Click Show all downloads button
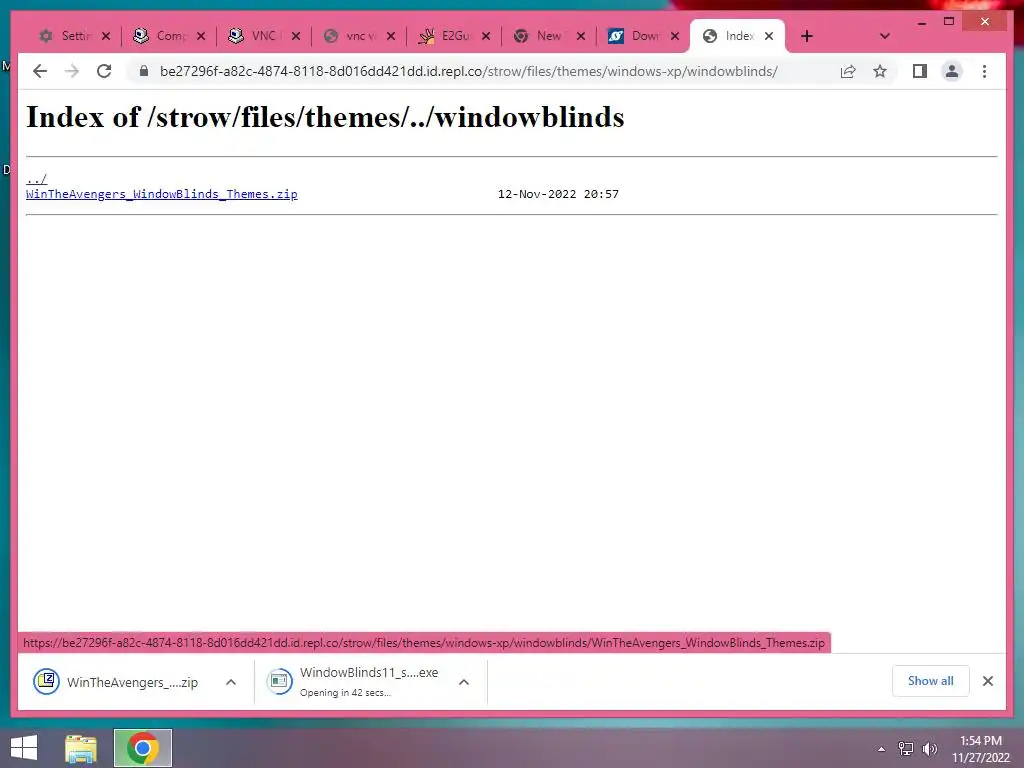The width and height of the screenshot is (1024, 768). pos(931,681)
